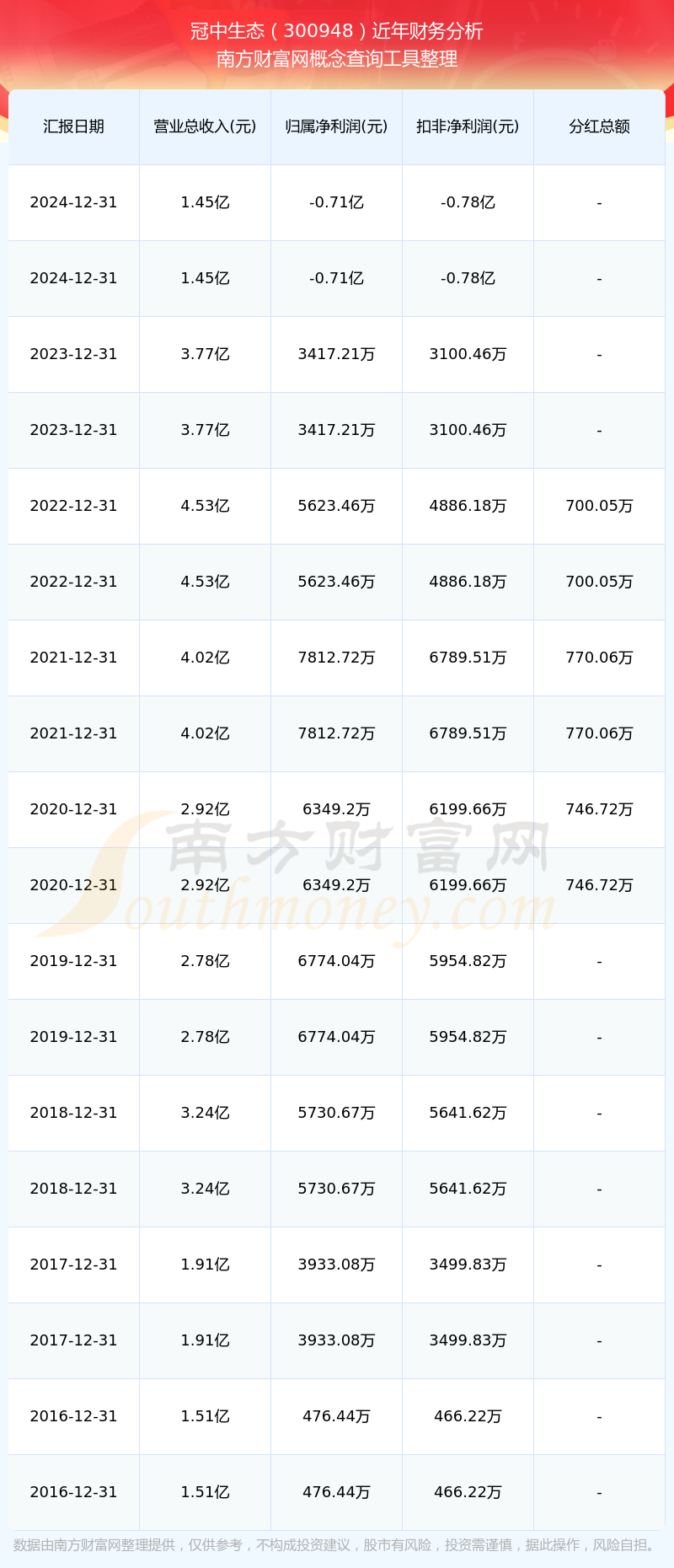Click the footer disclaimer text at bottom
Viewport: 674px width, 1568px height.
tap(337, 1545)
